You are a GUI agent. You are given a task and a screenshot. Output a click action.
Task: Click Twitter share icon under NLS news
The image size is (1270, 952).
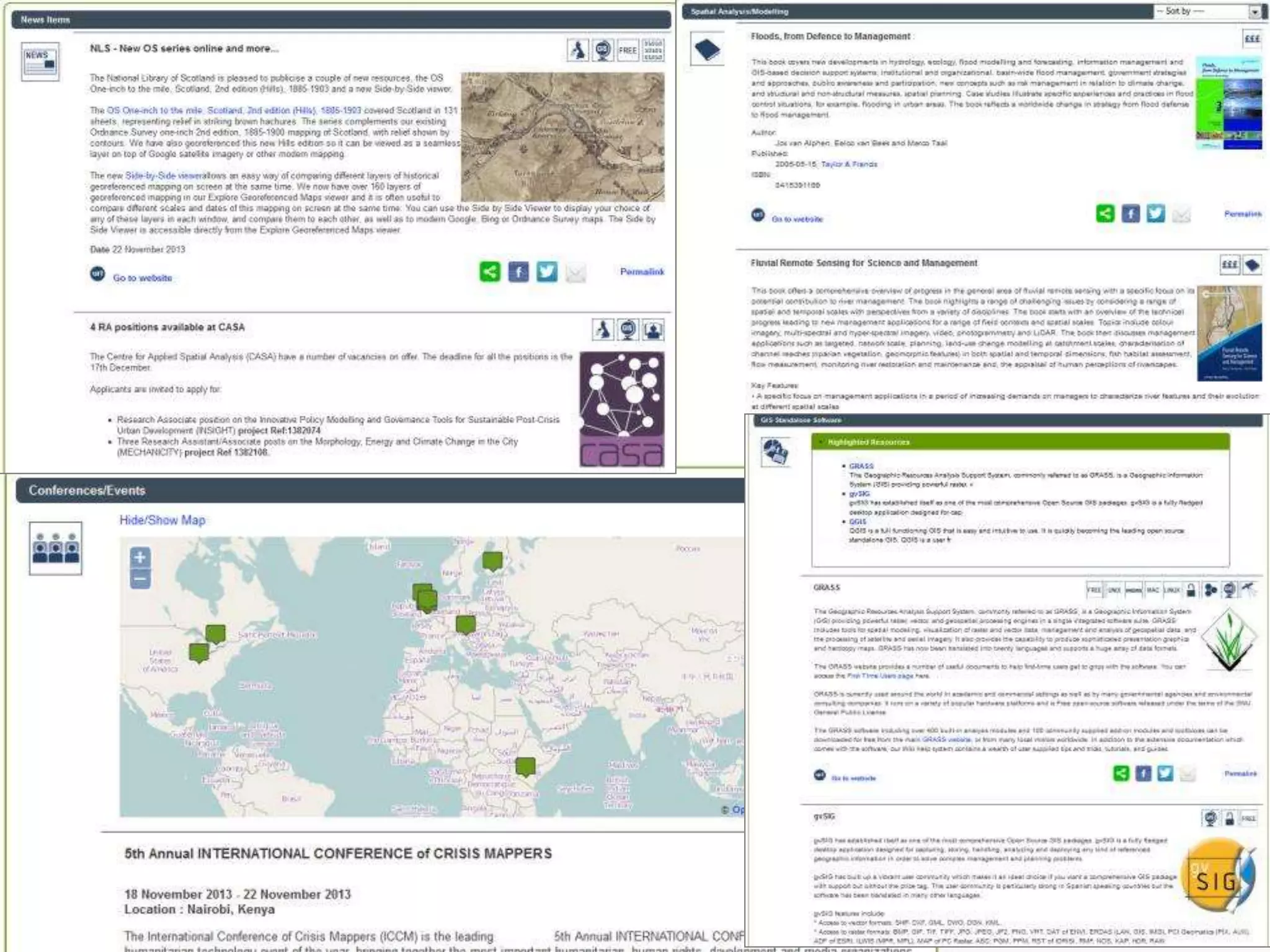(x=546, y=272)
